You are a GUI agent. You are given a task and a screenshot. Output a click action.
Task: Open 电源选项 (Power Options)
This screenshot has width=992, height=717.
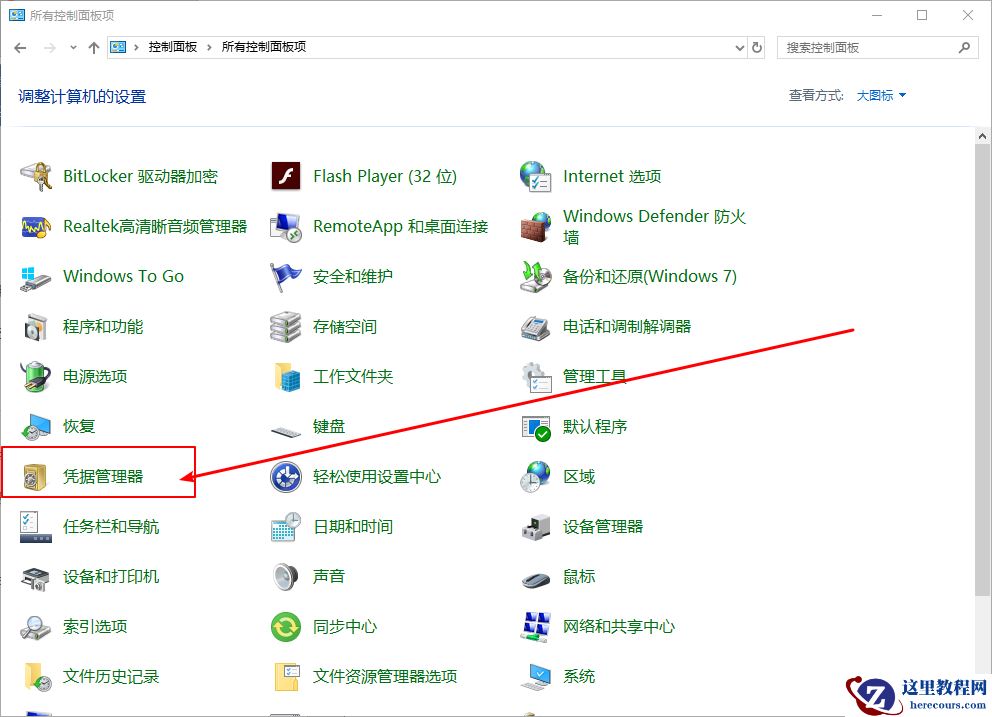(91, 376)
